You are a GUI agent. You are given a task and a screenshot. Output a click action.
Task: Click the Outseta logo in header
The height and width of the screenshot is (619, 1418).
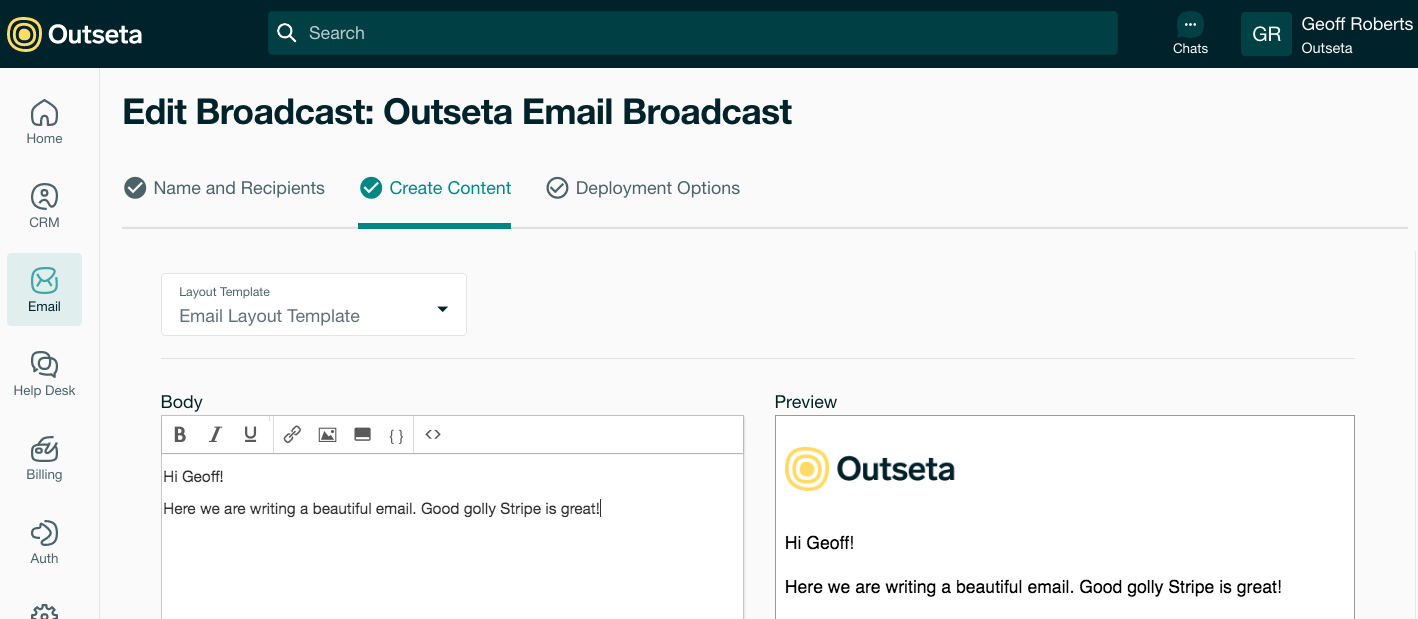click(74, 34)
